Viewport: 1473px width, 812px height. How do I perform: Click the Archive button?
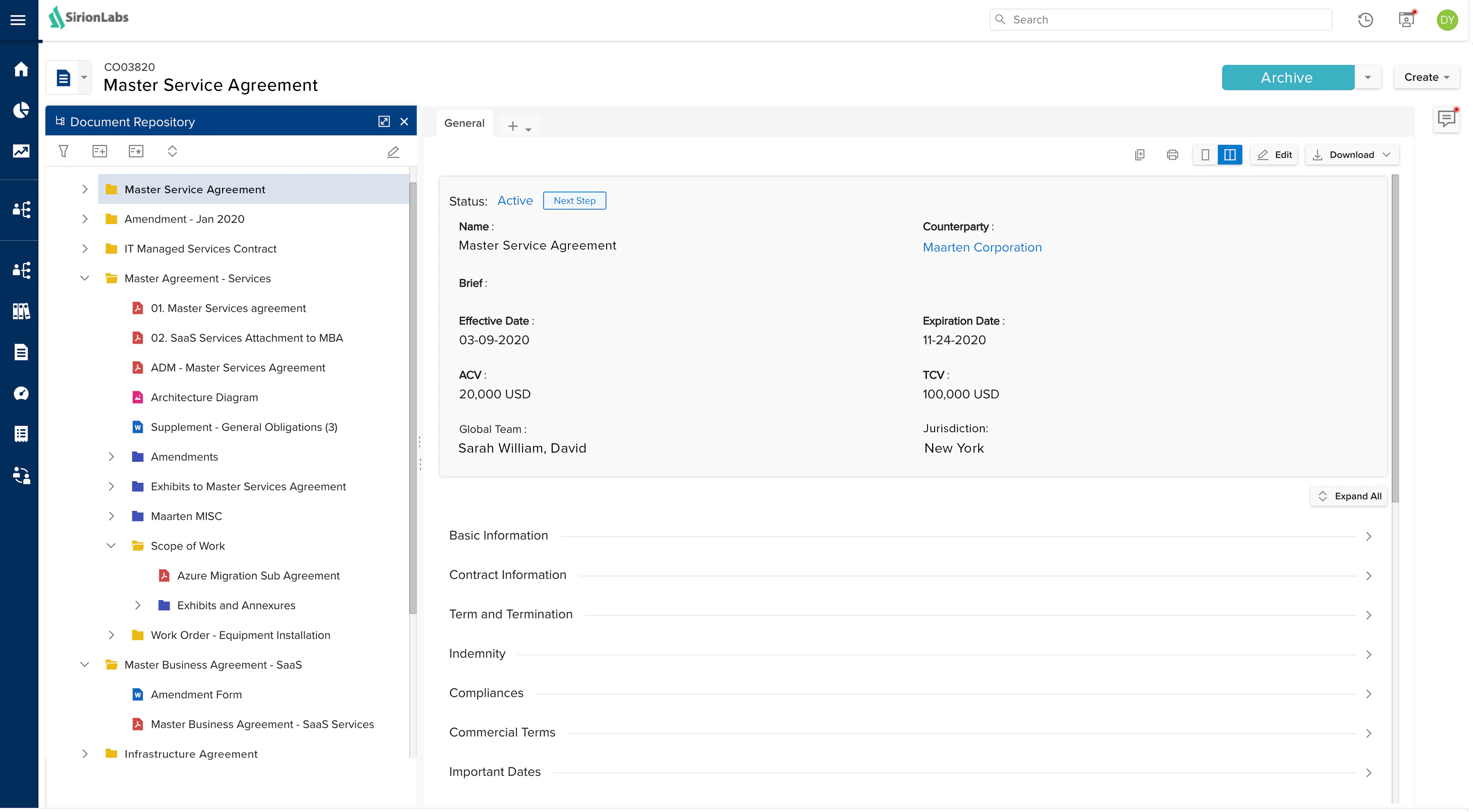click(1286, 77)
